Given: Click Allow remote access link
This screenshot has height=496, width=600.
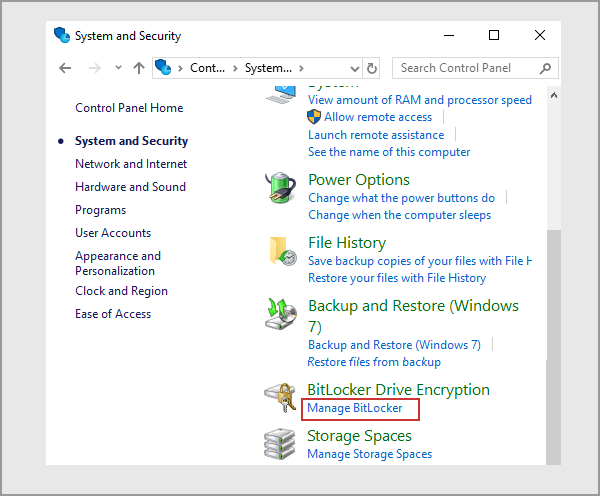Looking at the screenshot, I should tap(378, 117).
